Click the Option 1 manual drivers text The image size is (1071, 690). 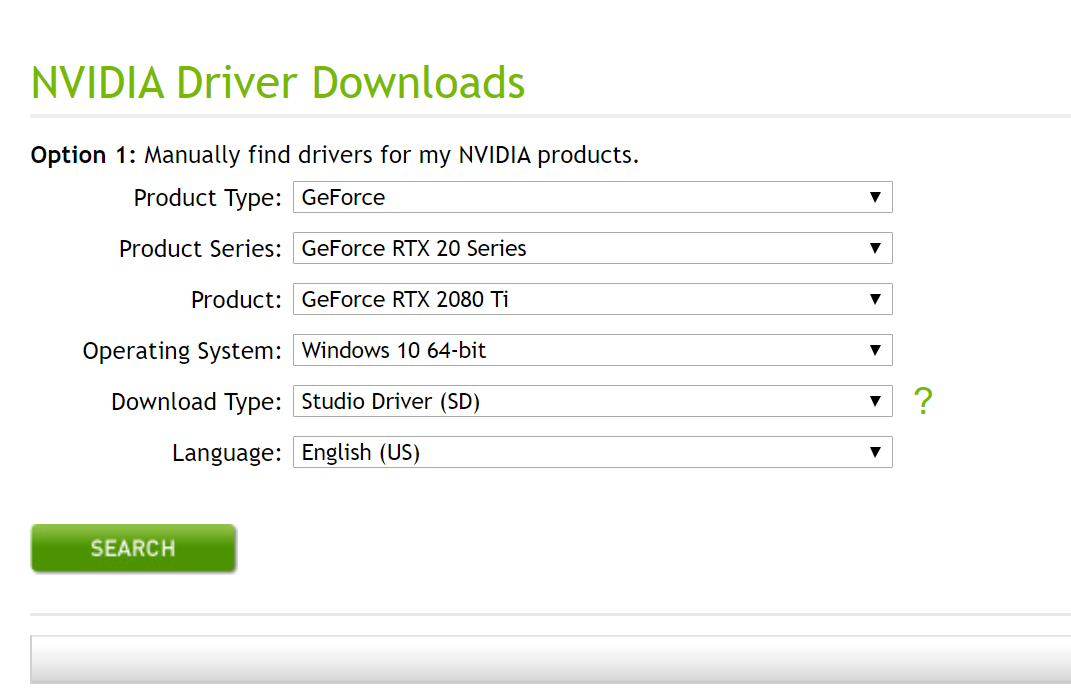(x=335, y=155)
